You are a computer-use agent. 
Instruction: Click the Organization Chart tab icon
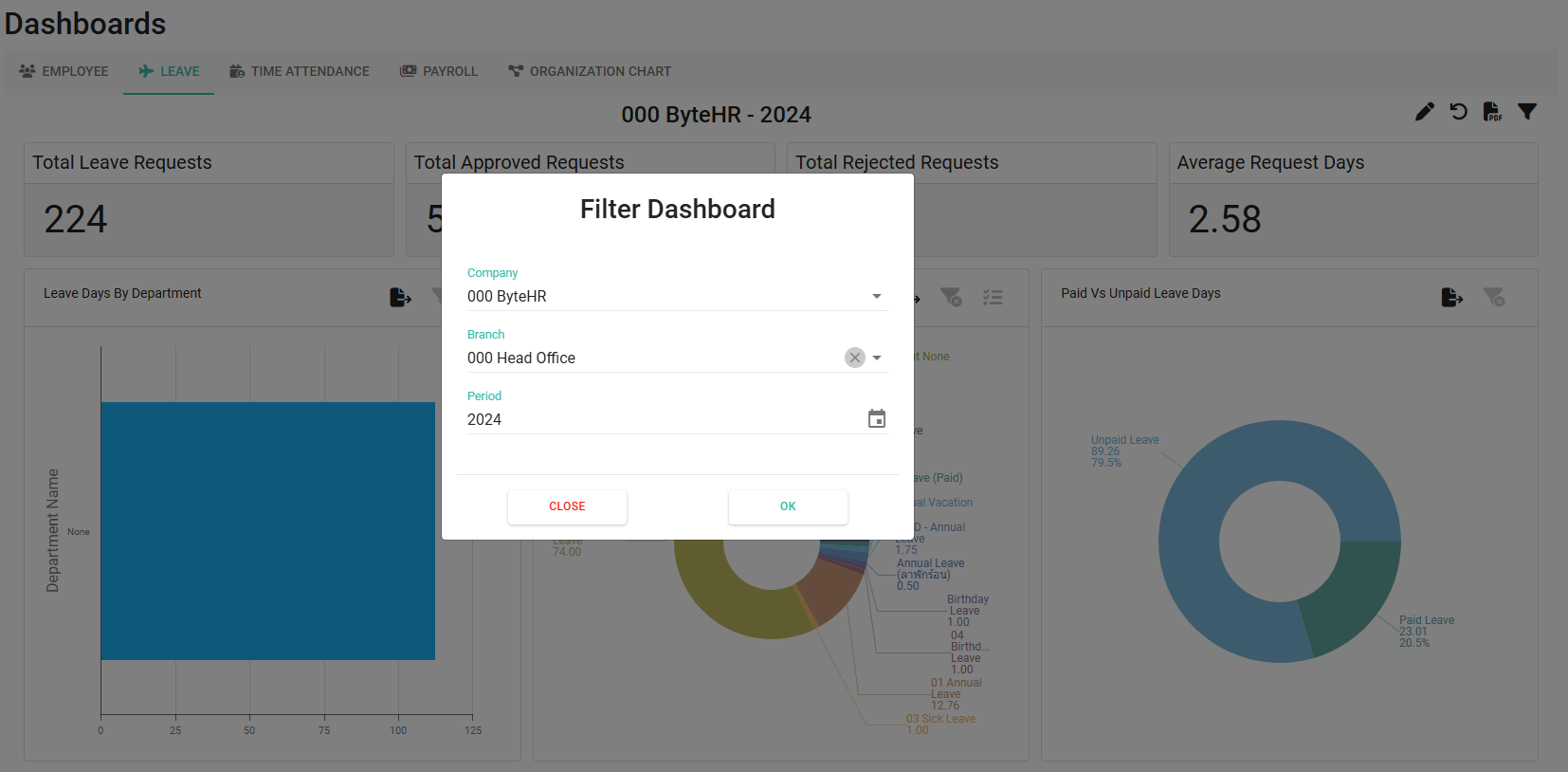click(516, 71)
